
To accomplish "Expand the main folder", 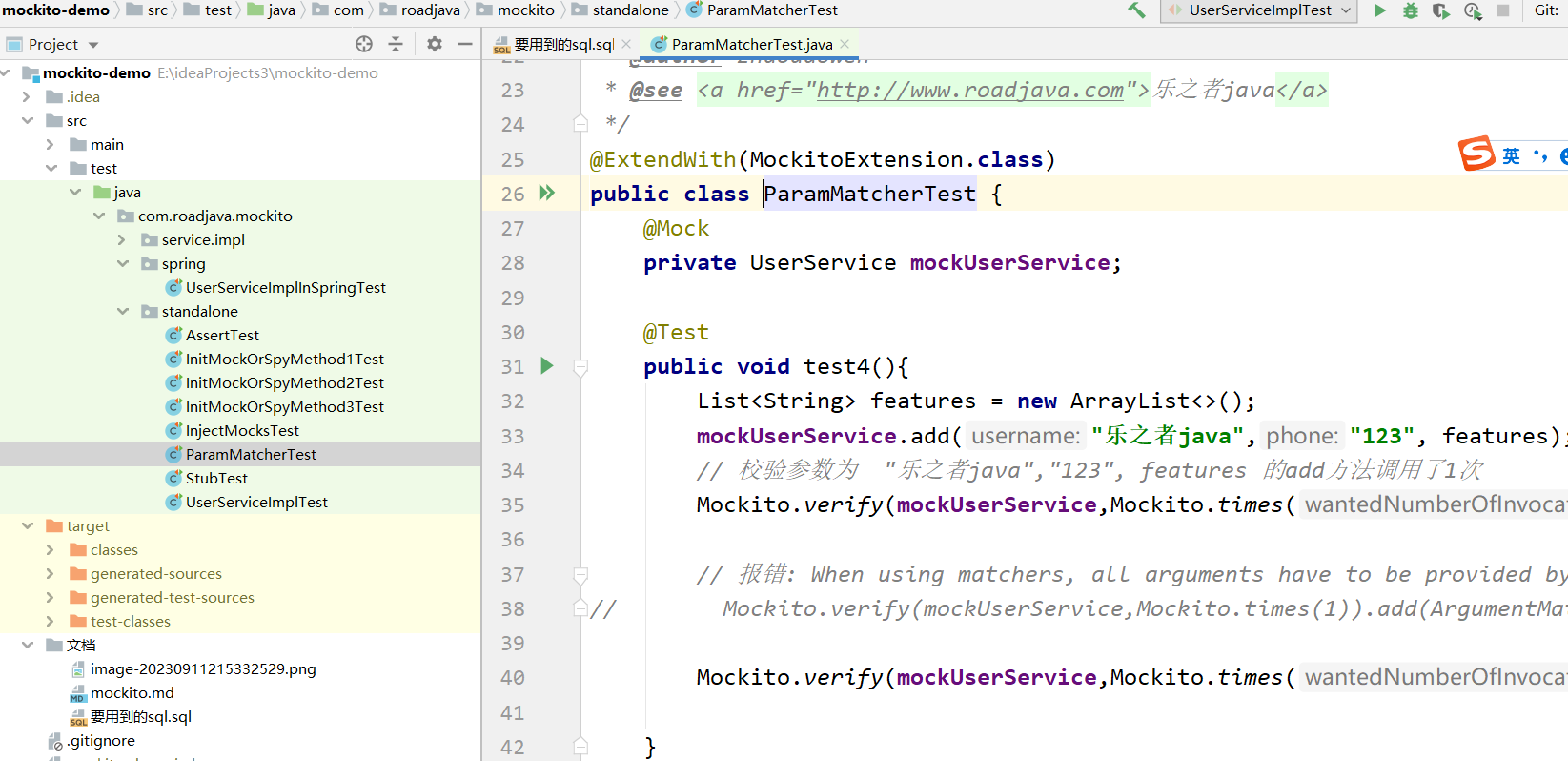I will tap(50, 144).
